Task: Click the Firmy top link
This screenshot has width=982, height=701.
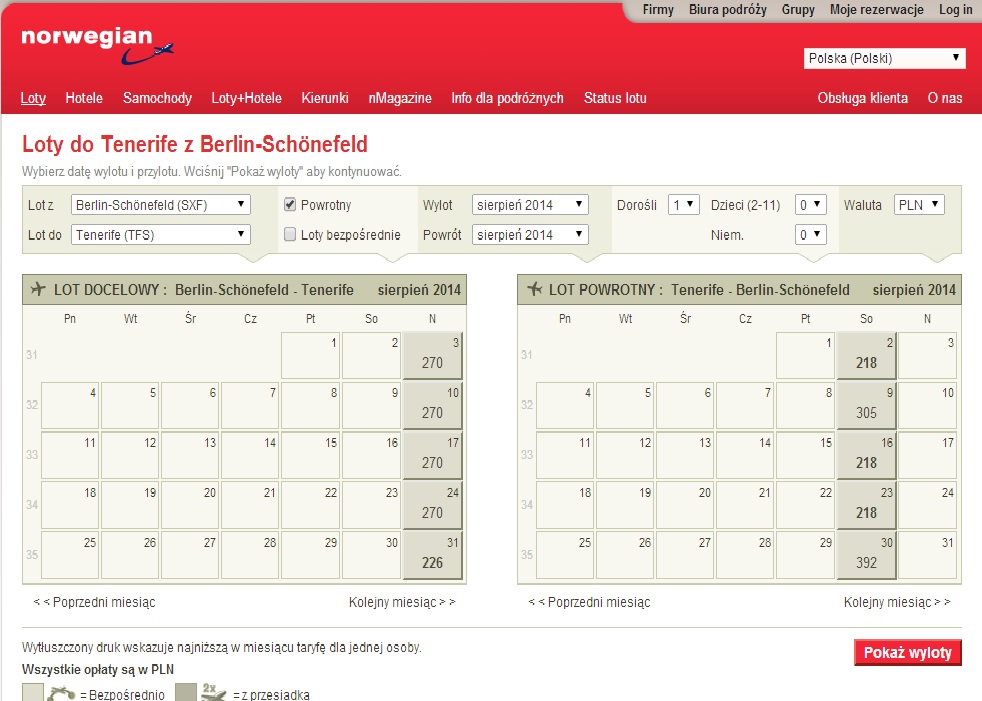Action: (658, 9)
